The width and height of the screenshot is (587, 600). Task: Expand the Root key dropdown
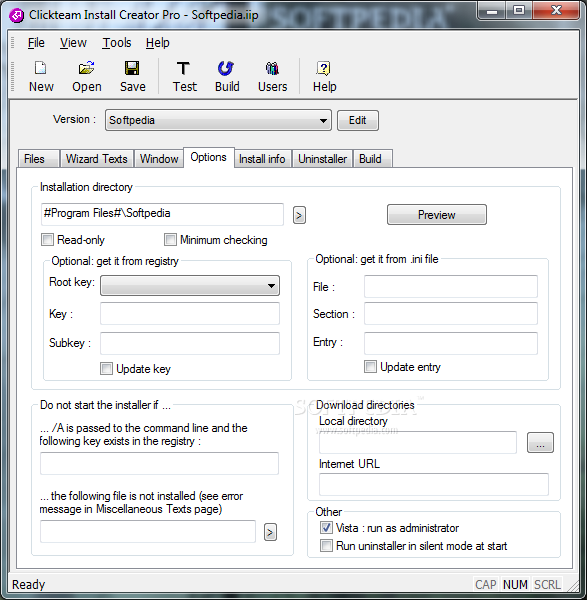click(x=190, y=285)
